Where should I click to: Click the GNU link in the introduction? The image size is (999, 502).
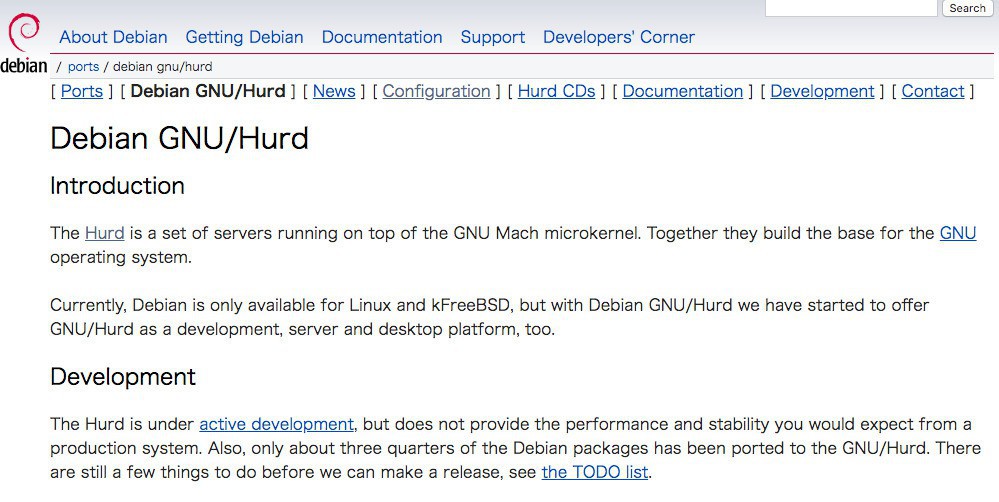[957, 233]
